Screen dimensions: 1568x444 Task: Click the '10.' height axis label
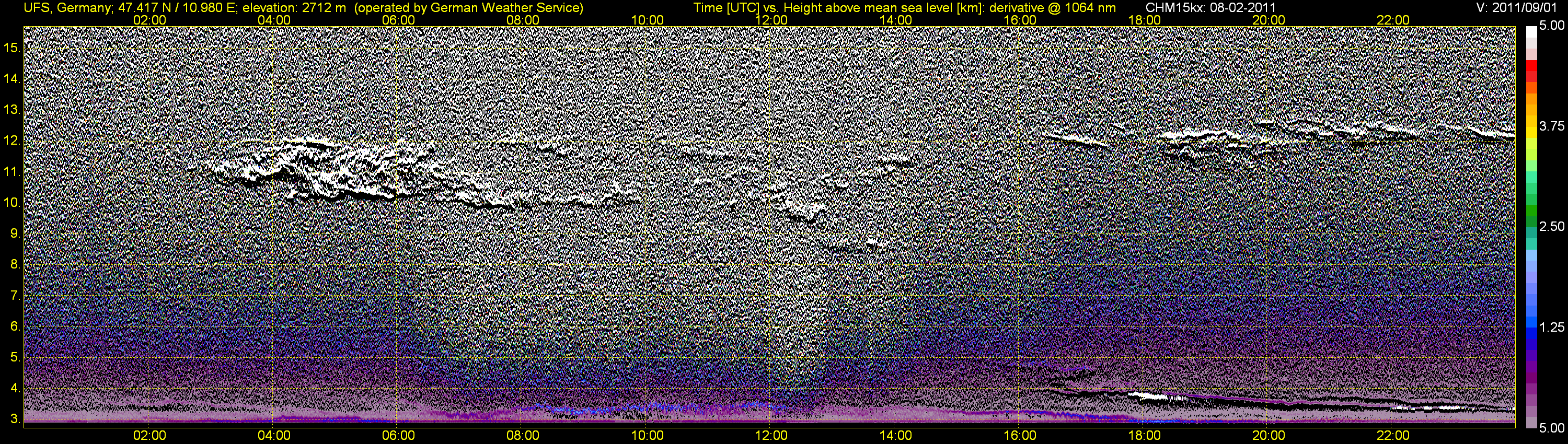click(x=12, y=203)
